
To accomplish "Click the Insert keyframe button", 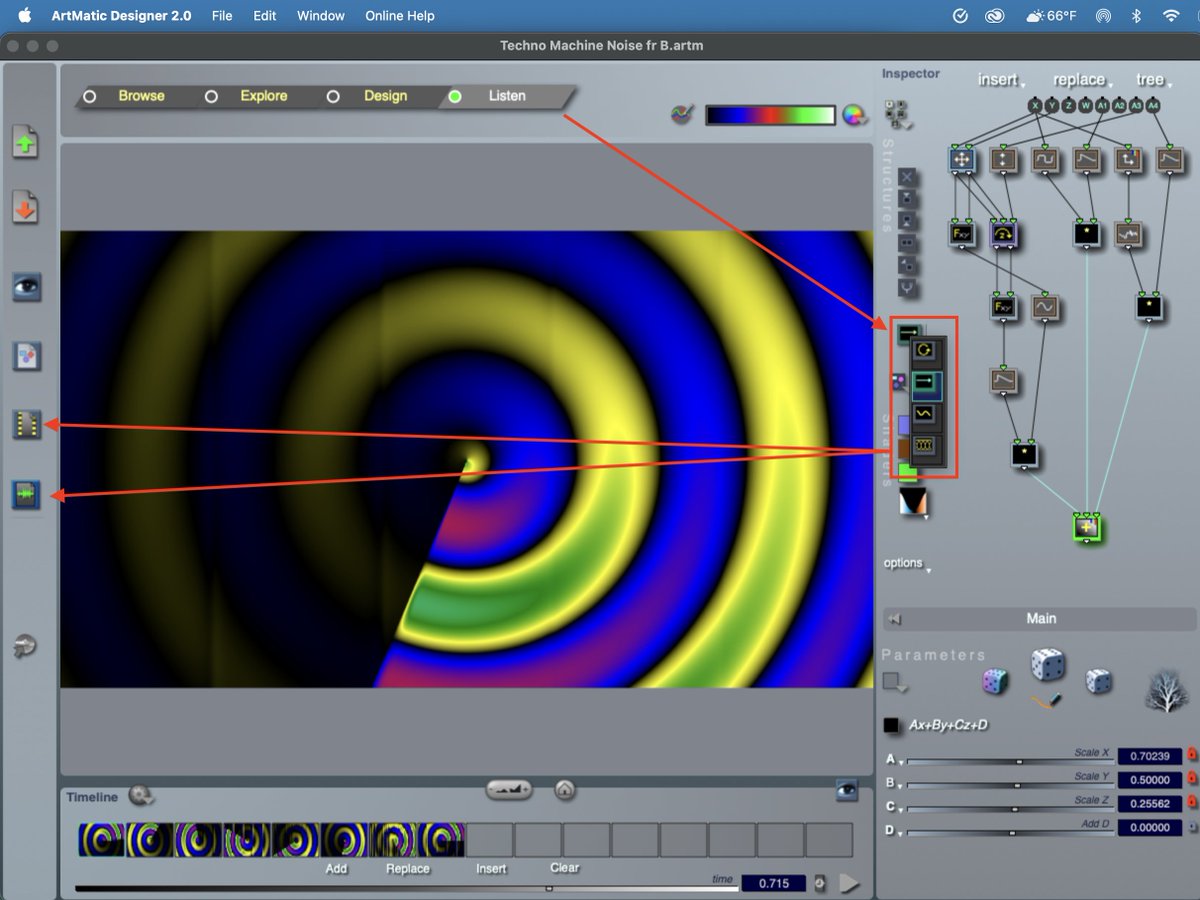I will pos(491,869).
